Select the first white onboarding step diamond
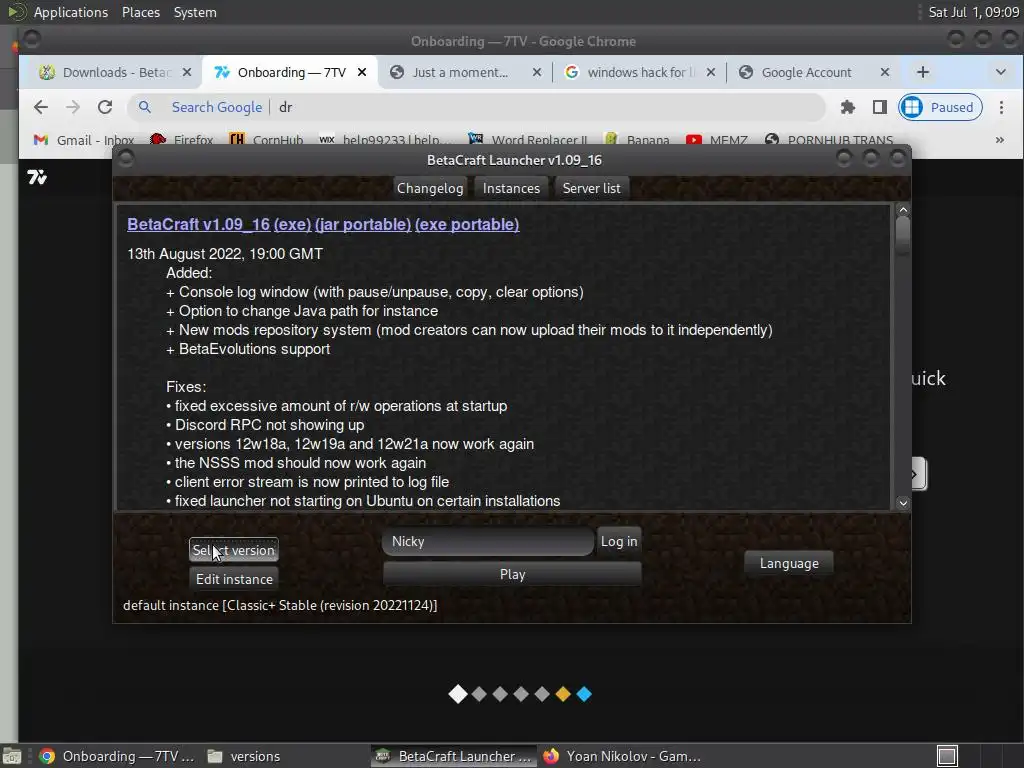This screenshot has height=768, width=1024. point(458,694)
